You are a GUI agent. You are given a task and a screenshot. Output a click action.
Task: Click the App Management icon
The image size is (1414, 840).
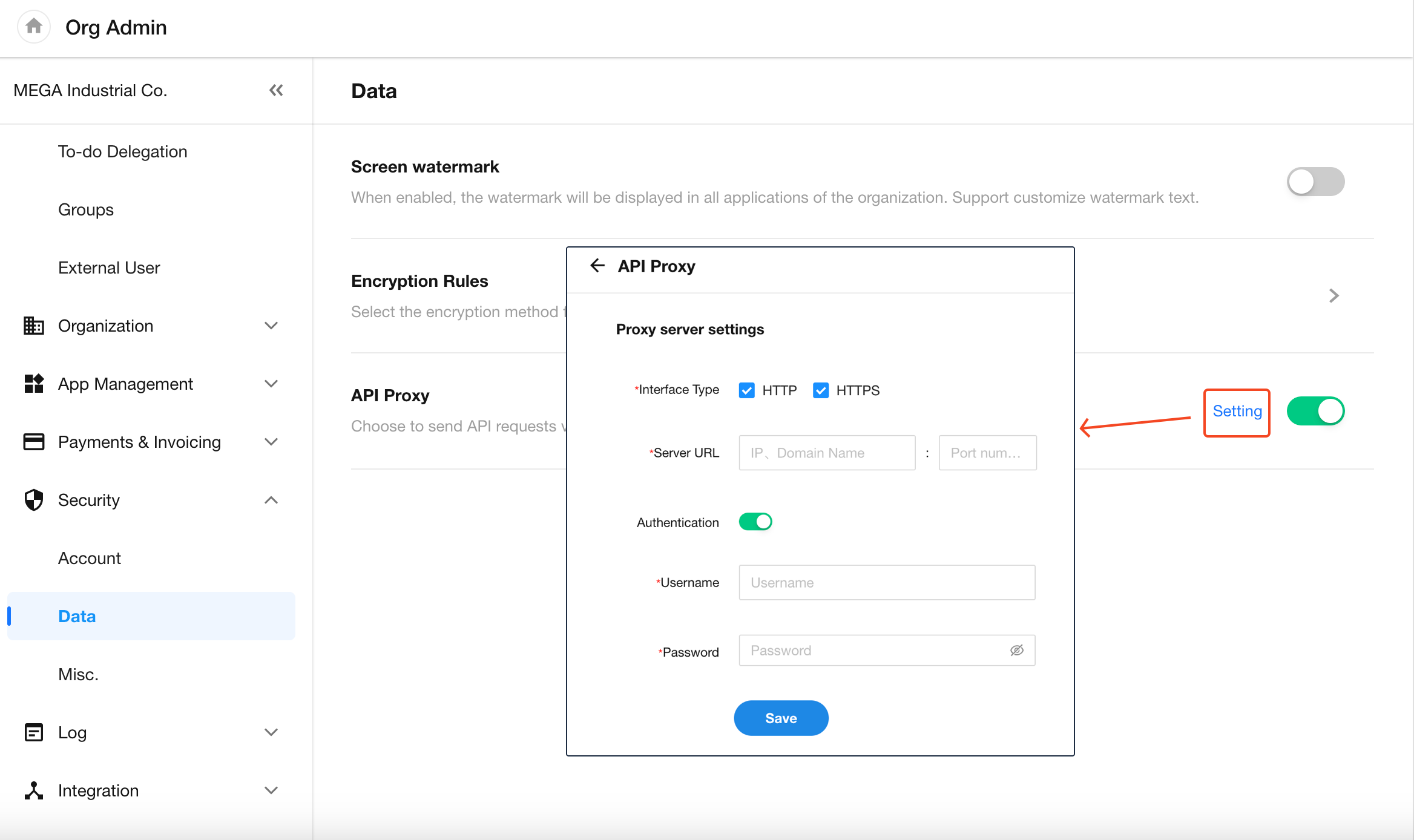tap(34, 384)
